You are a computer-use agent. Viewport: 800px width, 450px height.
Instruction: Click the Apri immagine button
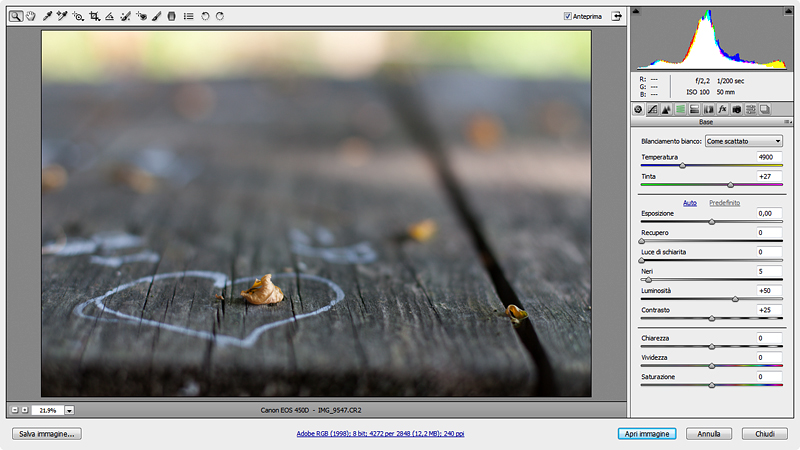(648, 434)
